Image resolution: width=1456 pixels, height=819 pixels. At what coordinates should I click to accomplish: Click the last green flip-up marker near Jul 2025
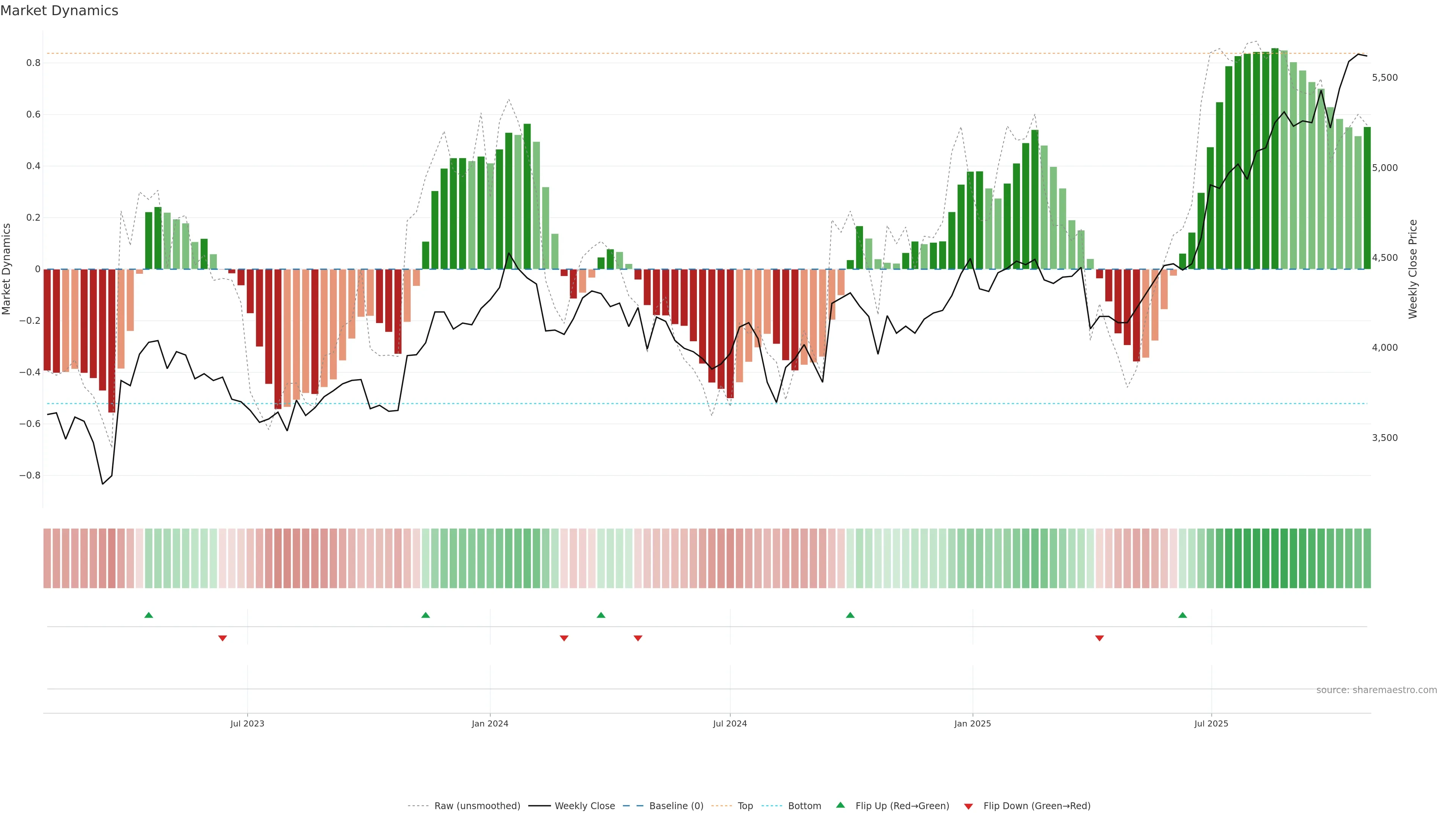click(1183, 615)
